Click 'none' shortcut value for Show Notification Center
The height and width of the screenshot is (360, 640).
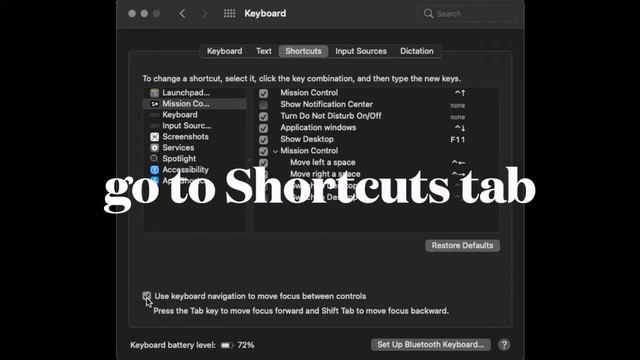tap(458, 105)
